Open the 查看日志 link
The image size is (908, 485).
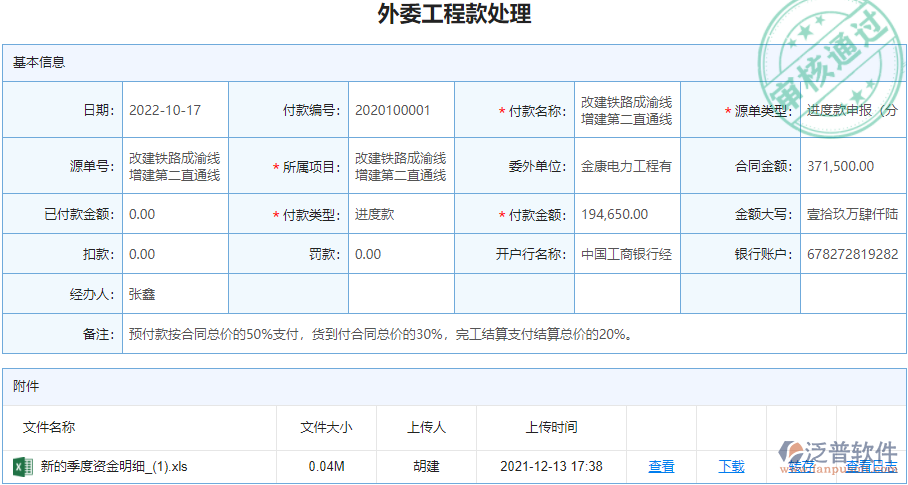871,466
